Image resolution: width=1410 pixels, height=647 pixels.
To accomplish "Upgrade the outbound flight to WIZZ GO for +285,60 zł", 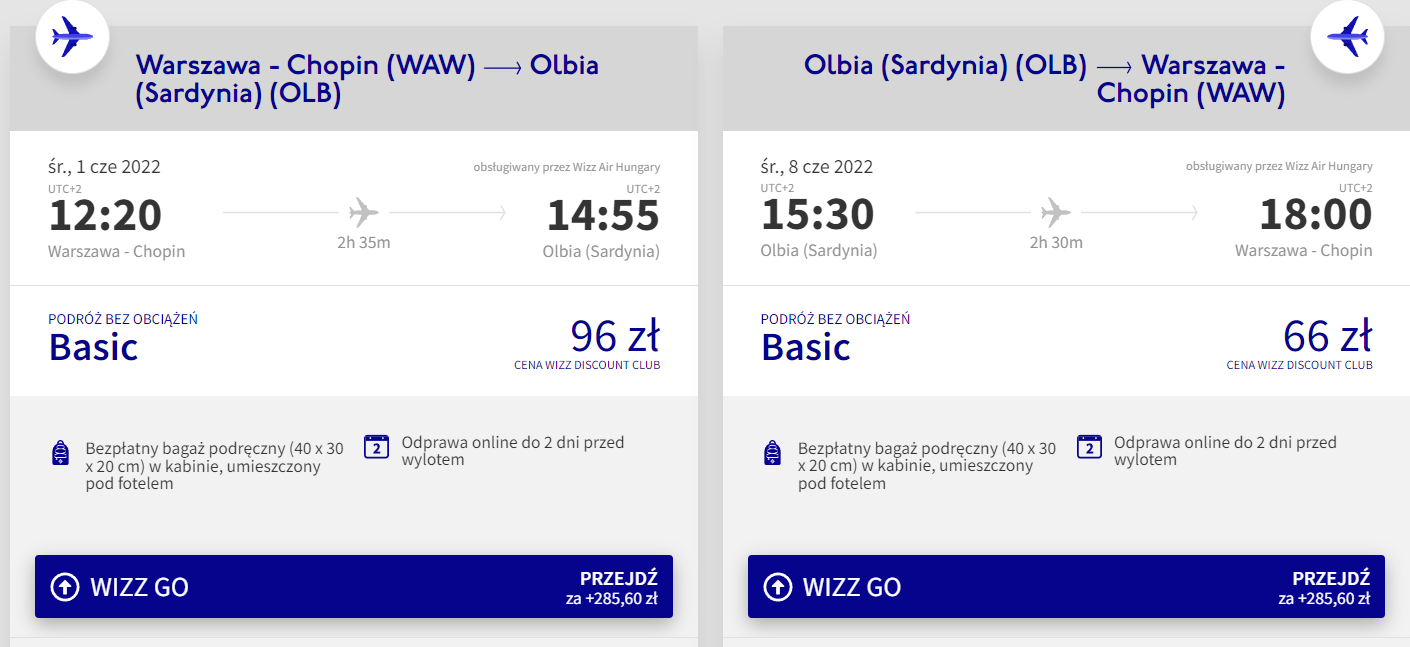I will coord(354,586).
